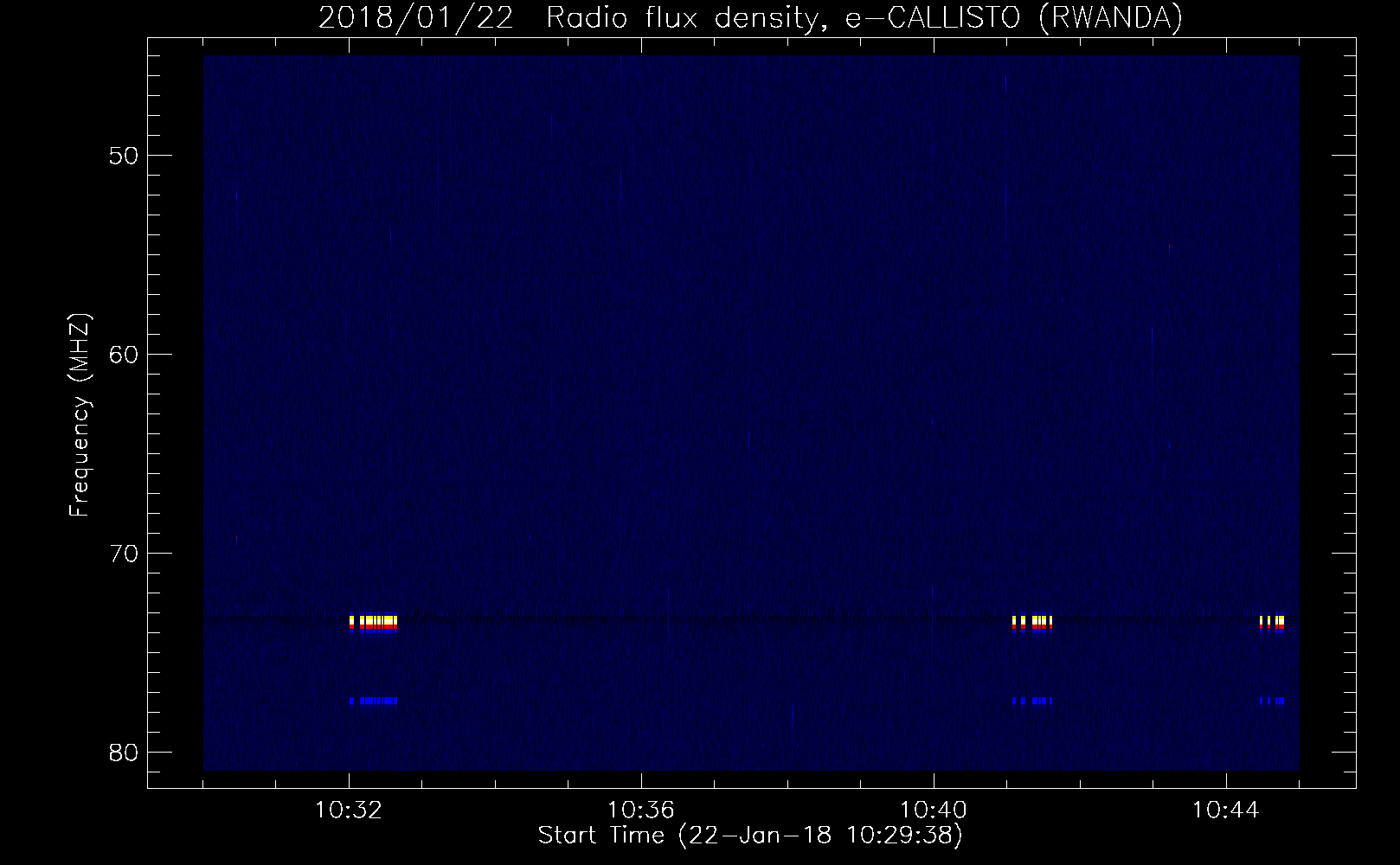Viewport: 1400px width, 865px height.
Task: Click the '10:40' time tick label
Action: coord(934,811)
